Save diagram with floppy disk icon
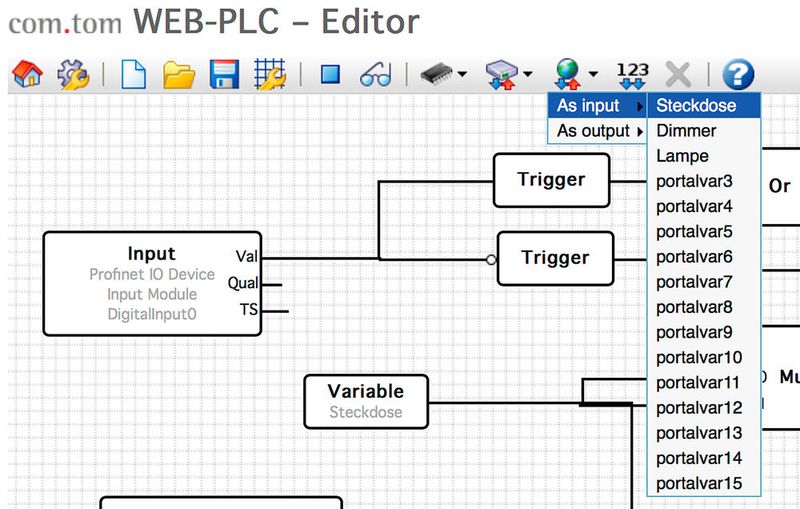 224,74
